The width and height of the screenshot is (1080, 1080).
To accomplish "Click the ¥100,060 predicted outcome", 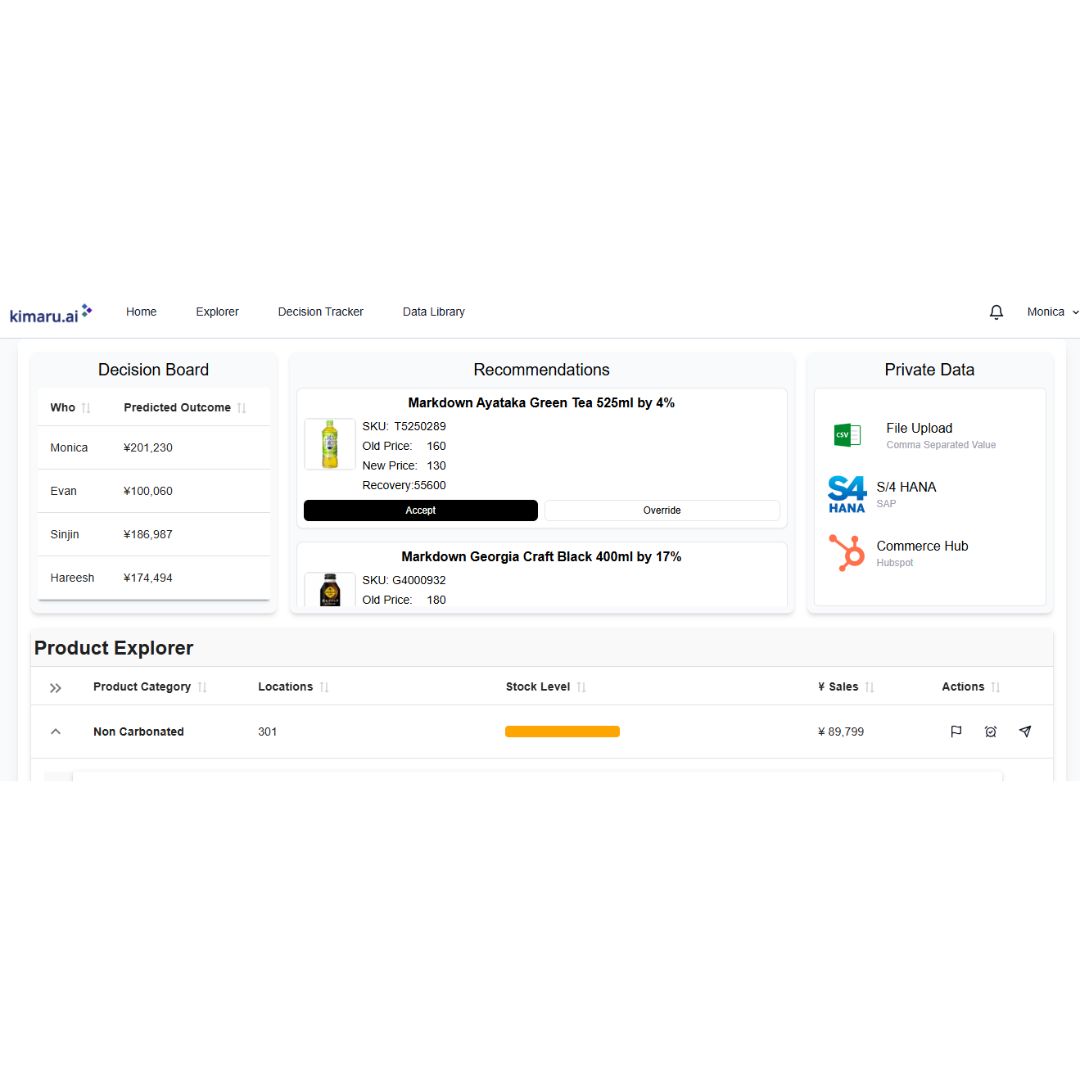I will [148, 491].
